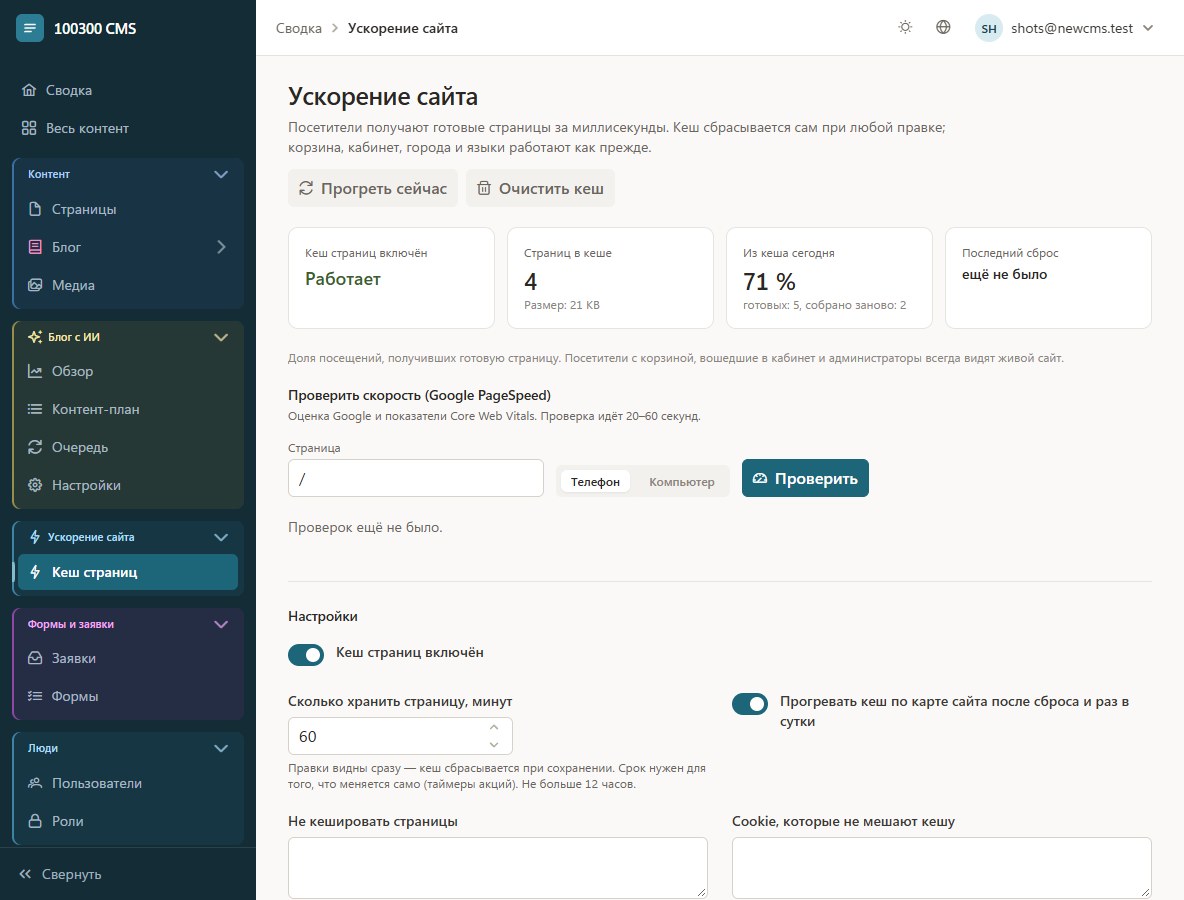The height and width of the screenshot is (900, 1184).
Task: Collapse the Формы и заявки section
Action: 220,624
